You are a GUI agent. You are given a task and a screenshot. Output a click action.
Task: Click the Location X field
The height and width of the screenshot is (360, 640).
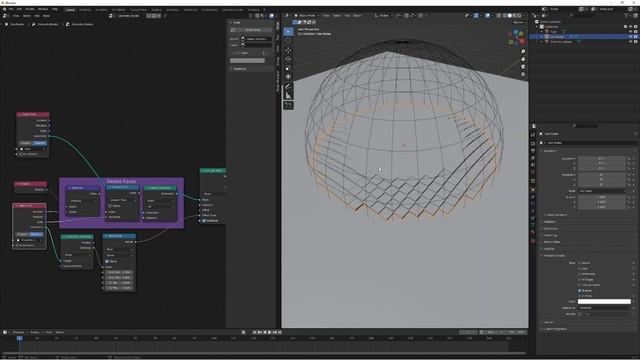[602, 158]
